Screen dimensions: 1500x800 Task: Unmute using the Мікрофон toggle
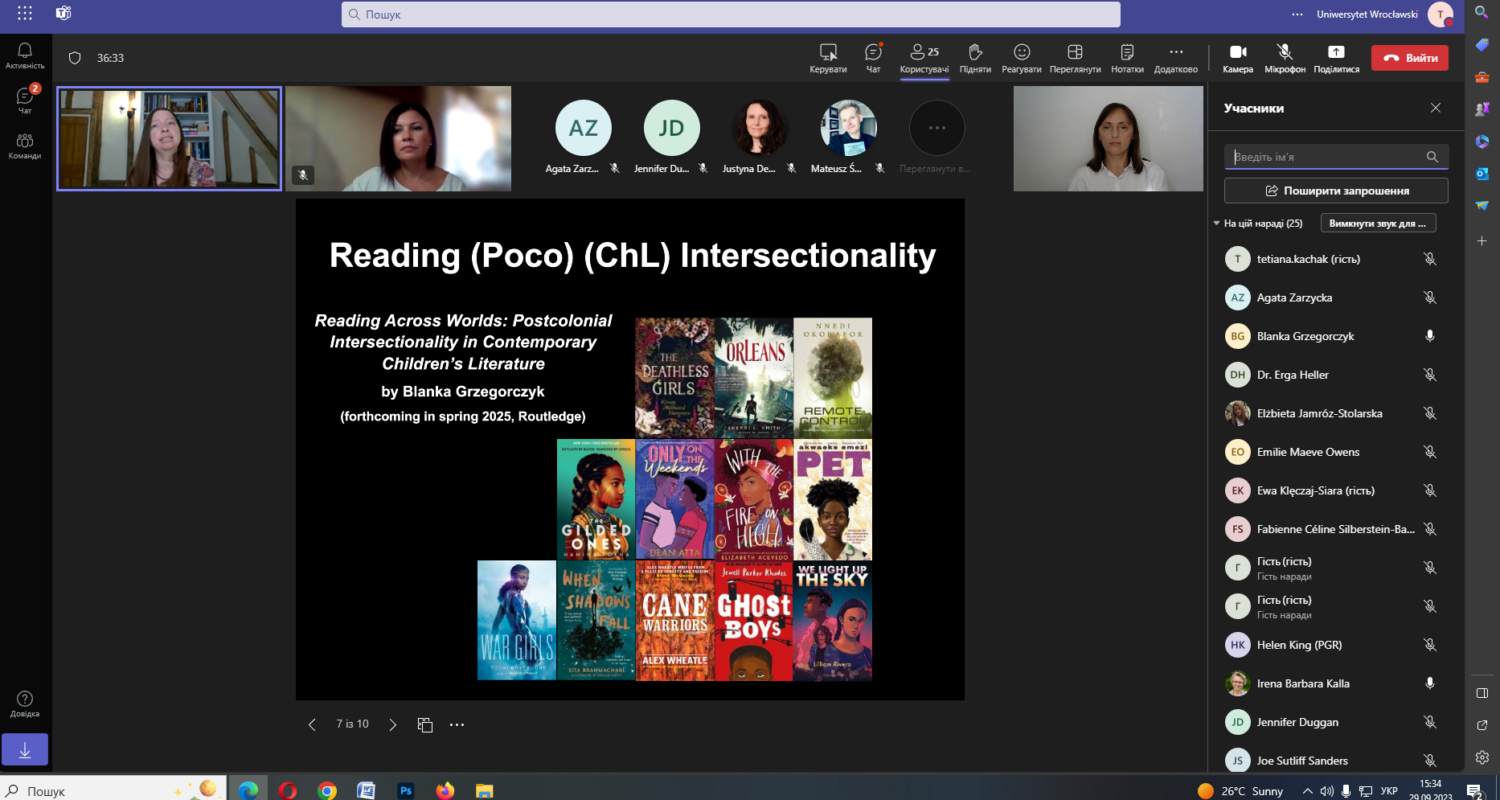[x=1285, y=58]
